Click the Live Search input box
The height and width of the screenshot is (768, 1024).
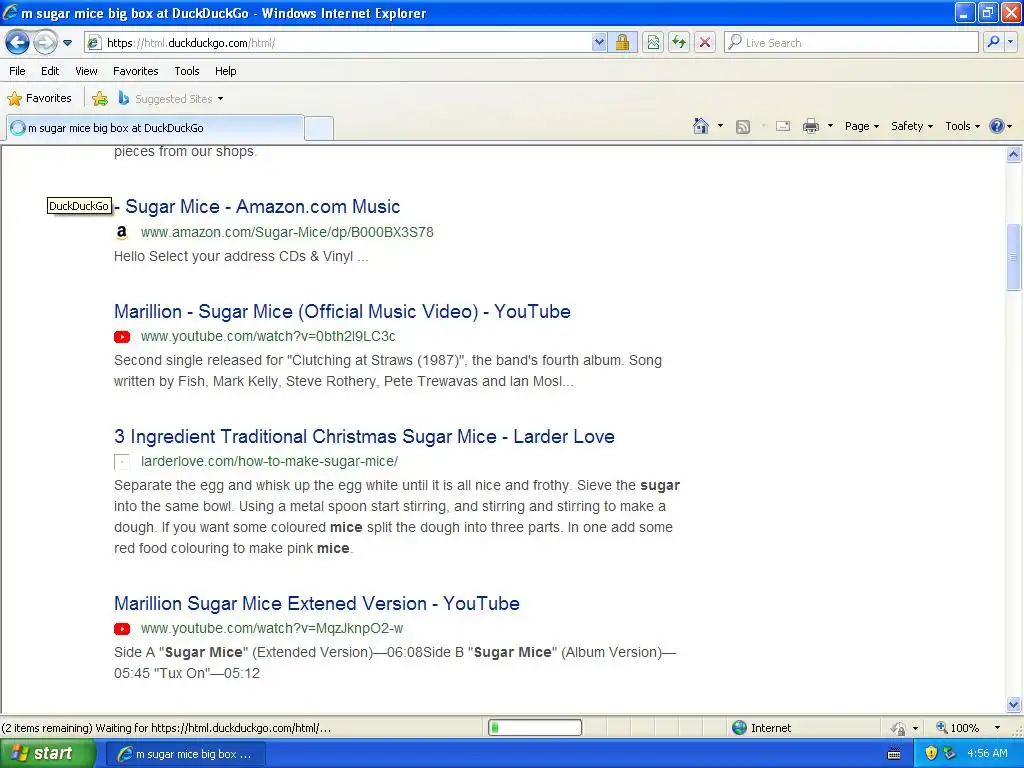pos(852,43)
